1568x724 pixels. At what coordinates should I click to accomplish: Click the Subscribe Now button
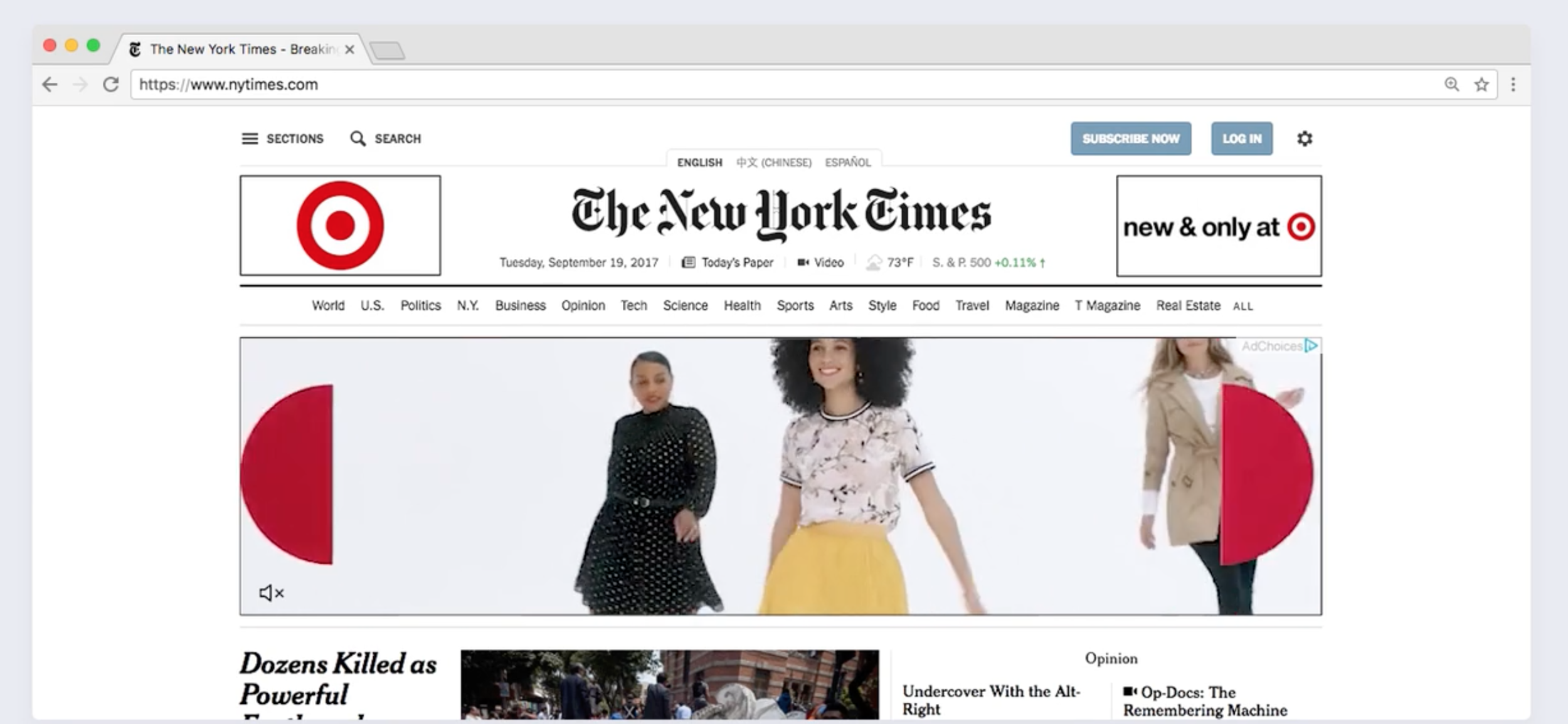pos(1131,139)
